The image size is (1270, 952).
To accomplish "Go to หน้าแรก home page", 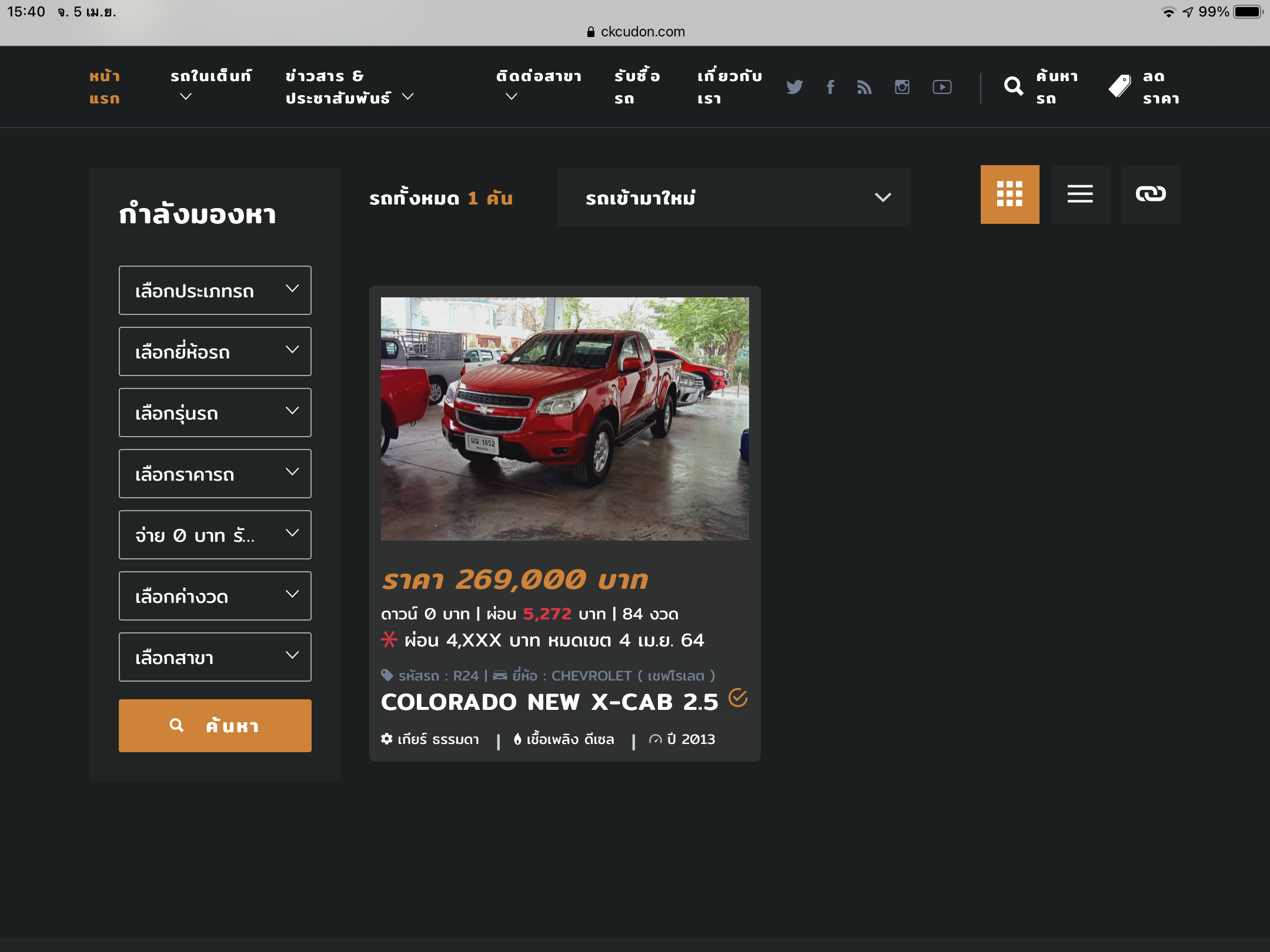I will (x=105, y=87).
